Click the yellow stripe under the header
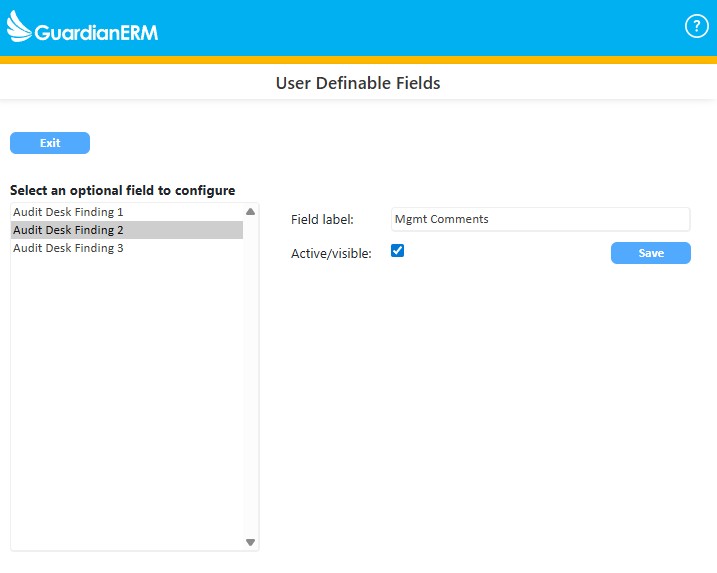Screen dimensions: 717x573 tap(358, 60)
